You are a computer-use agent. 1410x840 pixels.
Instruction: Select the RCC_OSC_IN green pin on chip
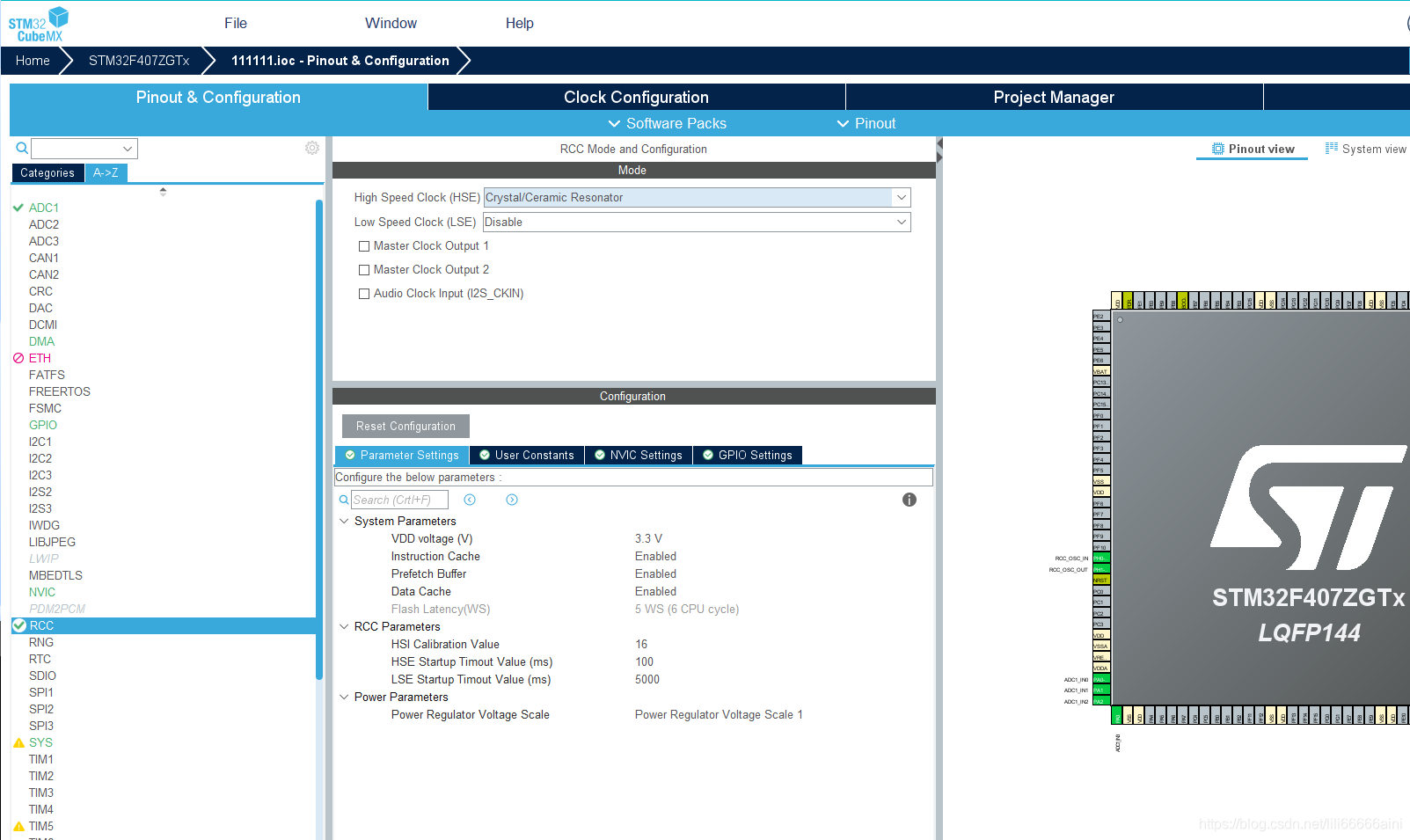pos(1101,559)
